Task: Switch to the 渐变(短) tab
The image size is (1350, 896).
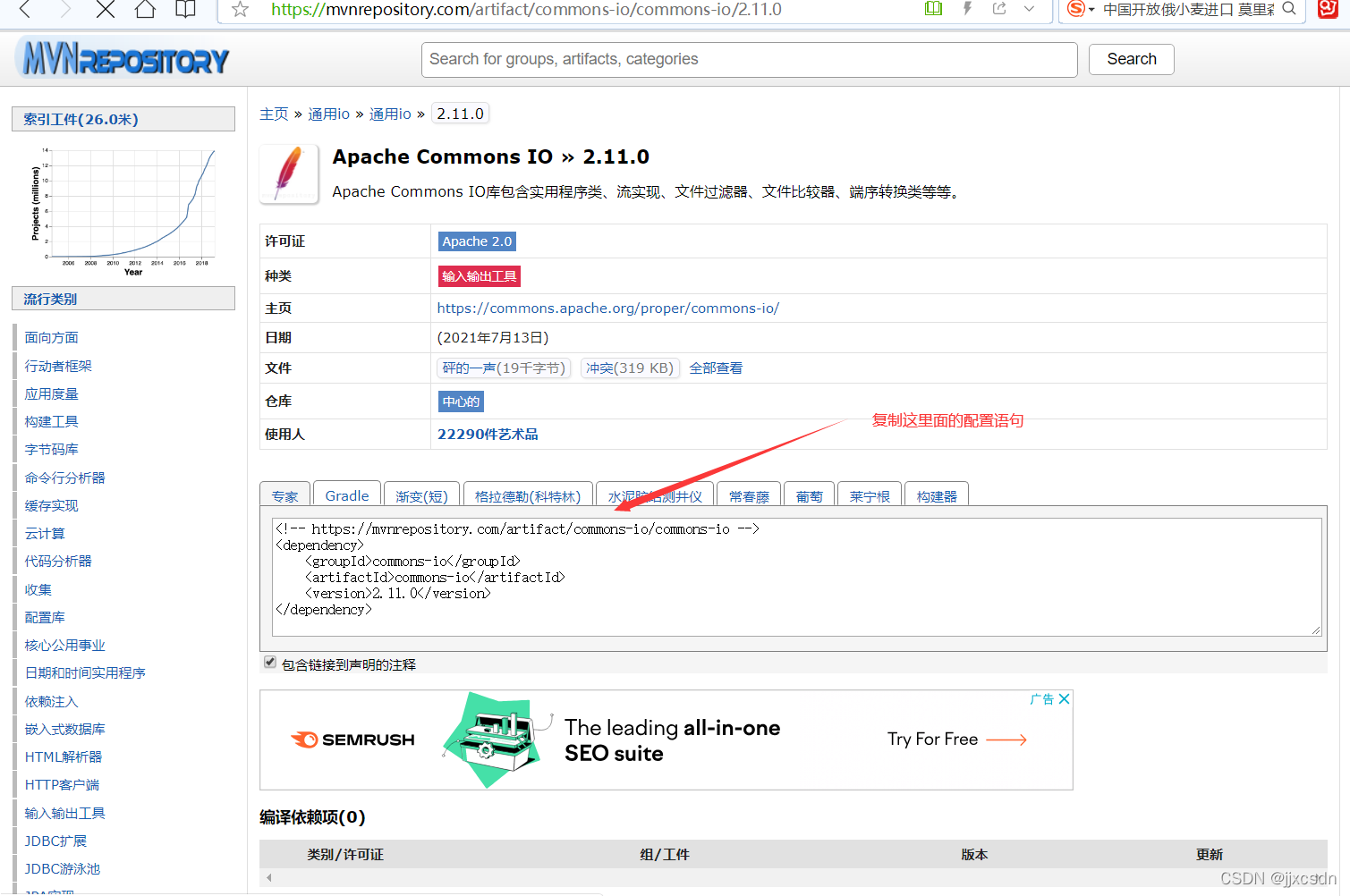Action: pos(421,495)
